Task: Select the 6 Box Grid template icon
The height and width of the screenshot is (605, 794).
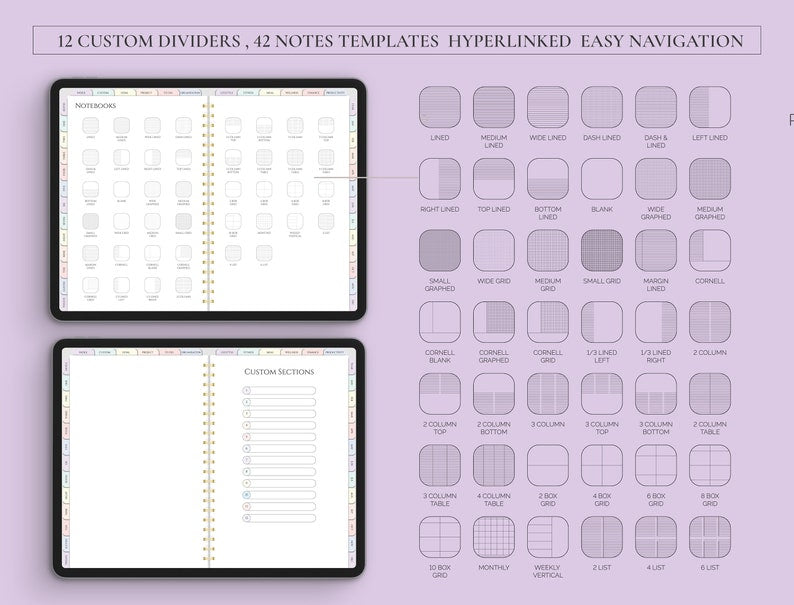Action: click(656, 465)
